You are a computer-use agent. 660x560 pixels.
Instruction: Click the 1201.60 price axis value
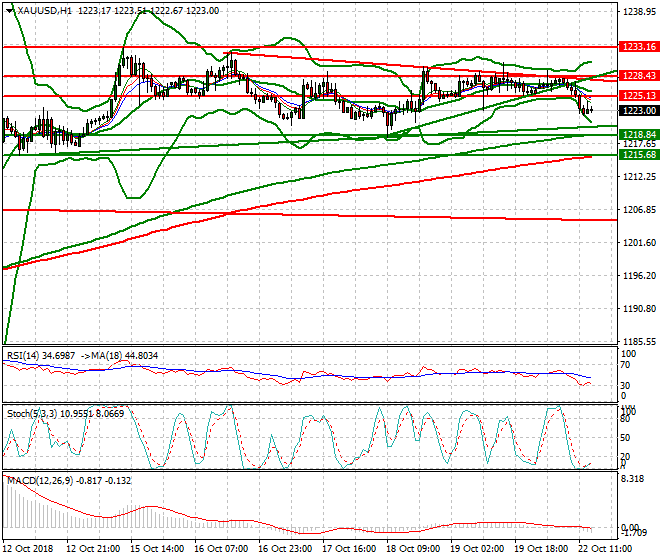[639, 243]
